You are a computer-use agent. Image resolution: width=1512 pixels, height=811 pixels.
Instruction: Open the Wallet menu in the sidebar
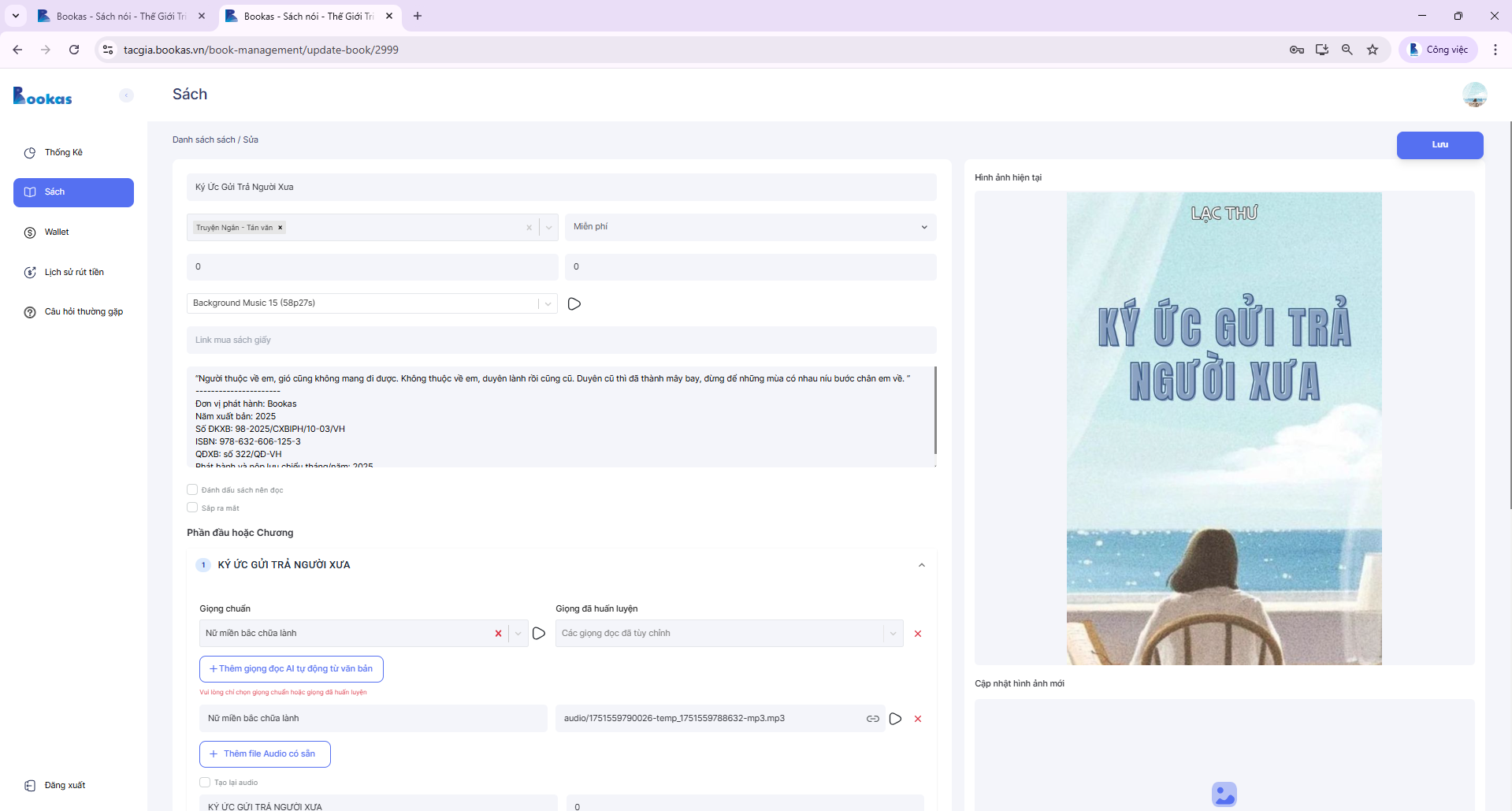click(57, 233)
